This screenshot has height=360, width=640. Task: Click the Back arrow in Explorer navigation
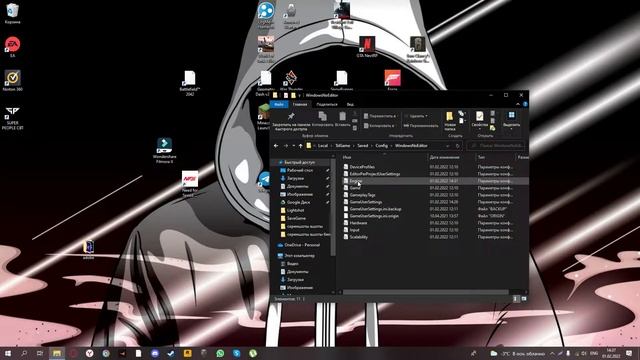tap(276, 146)
